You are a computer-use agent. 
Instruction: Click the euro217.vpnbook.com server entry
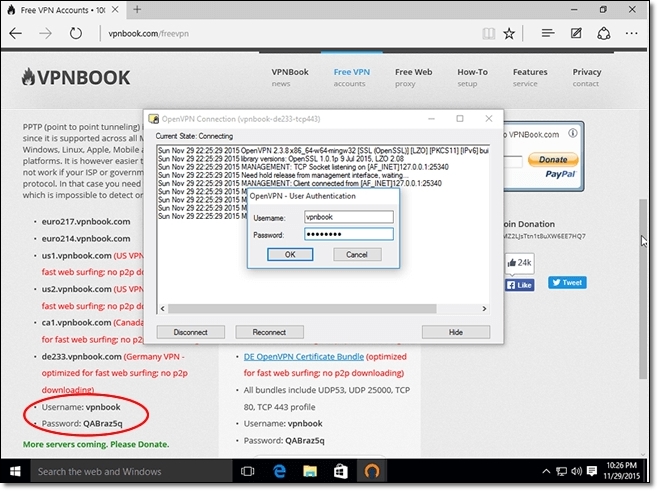[x=86, y=221]
